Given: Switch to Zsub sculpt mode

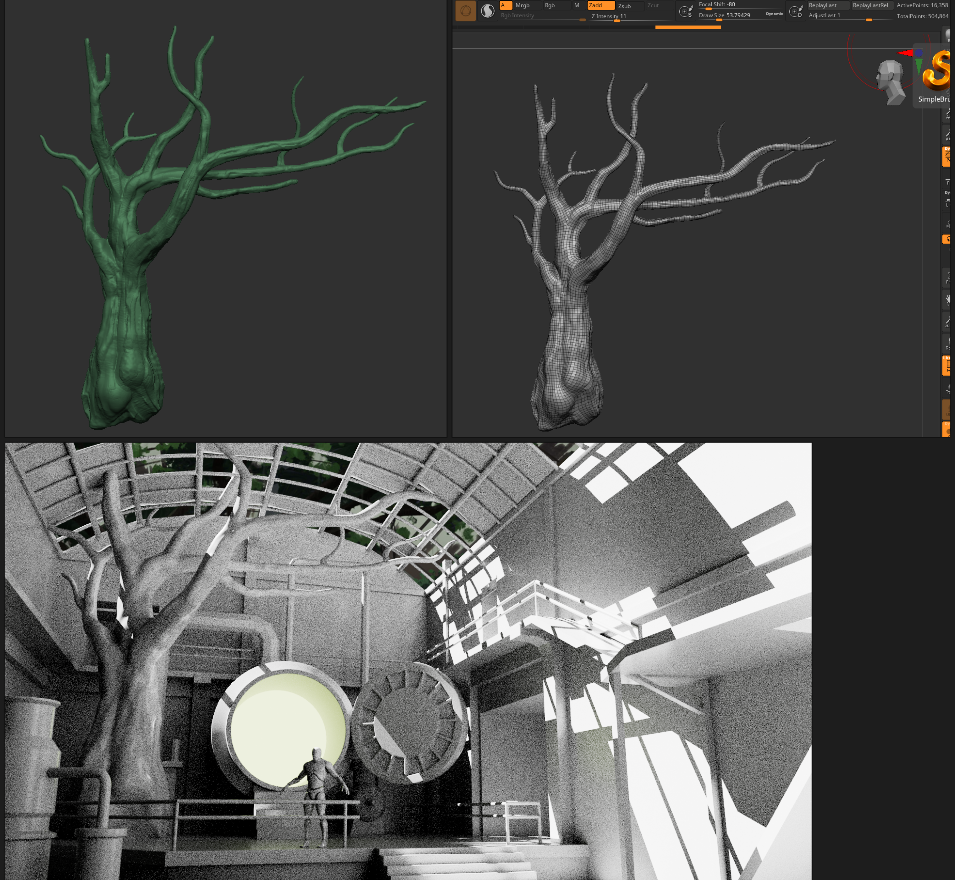Looking at the screenshot, I should (629, 5).
